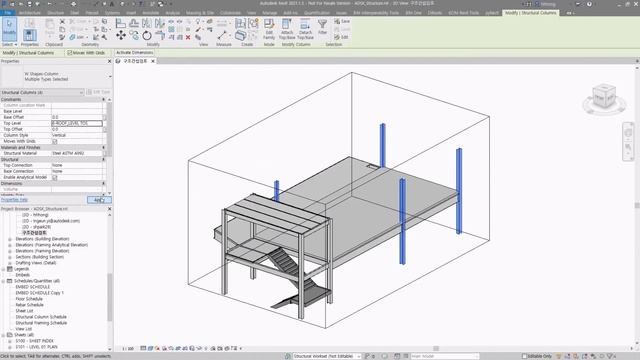Select Floor Schedule in browser

pyautogui.click(x=29, y=299)
